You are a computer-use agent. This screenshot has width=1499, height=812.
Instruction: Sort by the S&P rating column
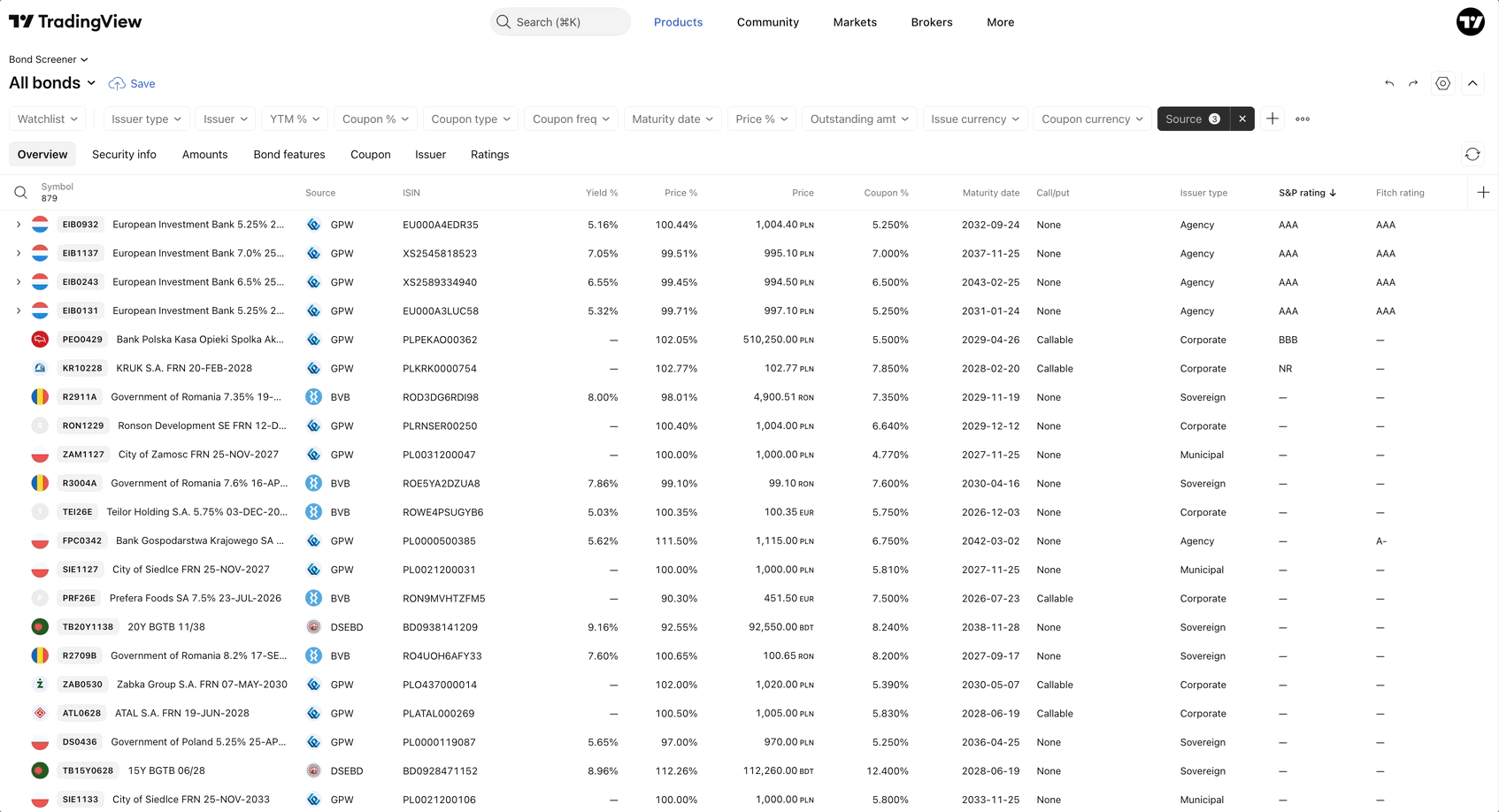[1307, 193]
